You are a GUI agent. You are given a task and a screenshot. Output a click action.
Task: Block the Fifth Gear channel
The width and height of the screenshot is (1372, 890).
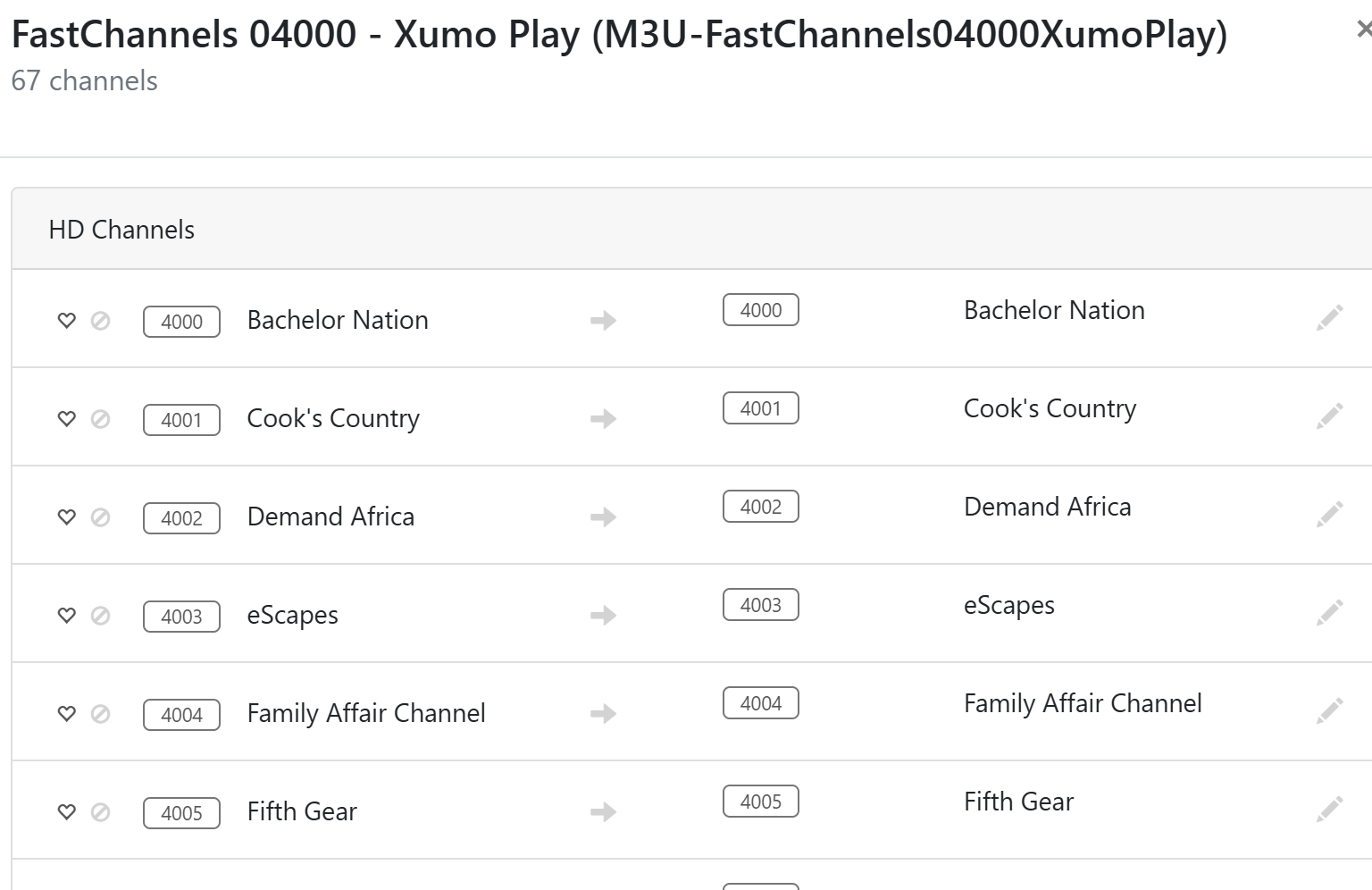point(101,812)
